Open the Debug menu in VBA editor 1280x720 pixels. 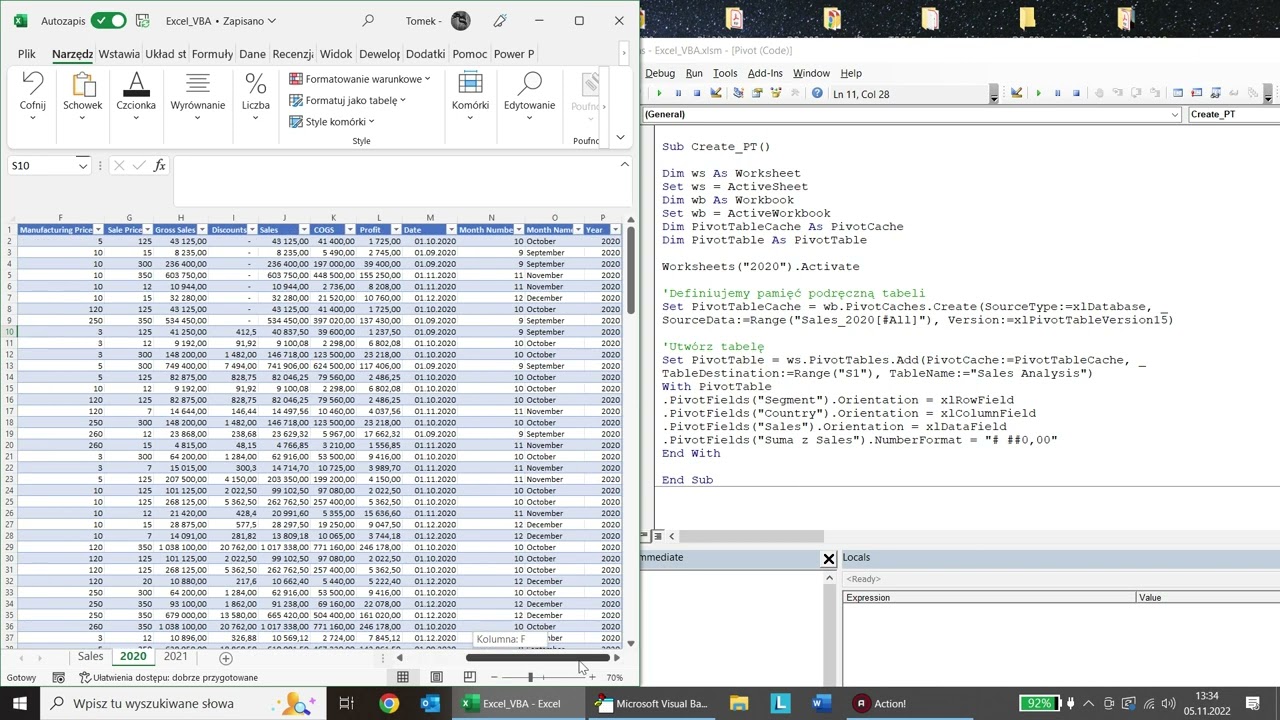660,73
